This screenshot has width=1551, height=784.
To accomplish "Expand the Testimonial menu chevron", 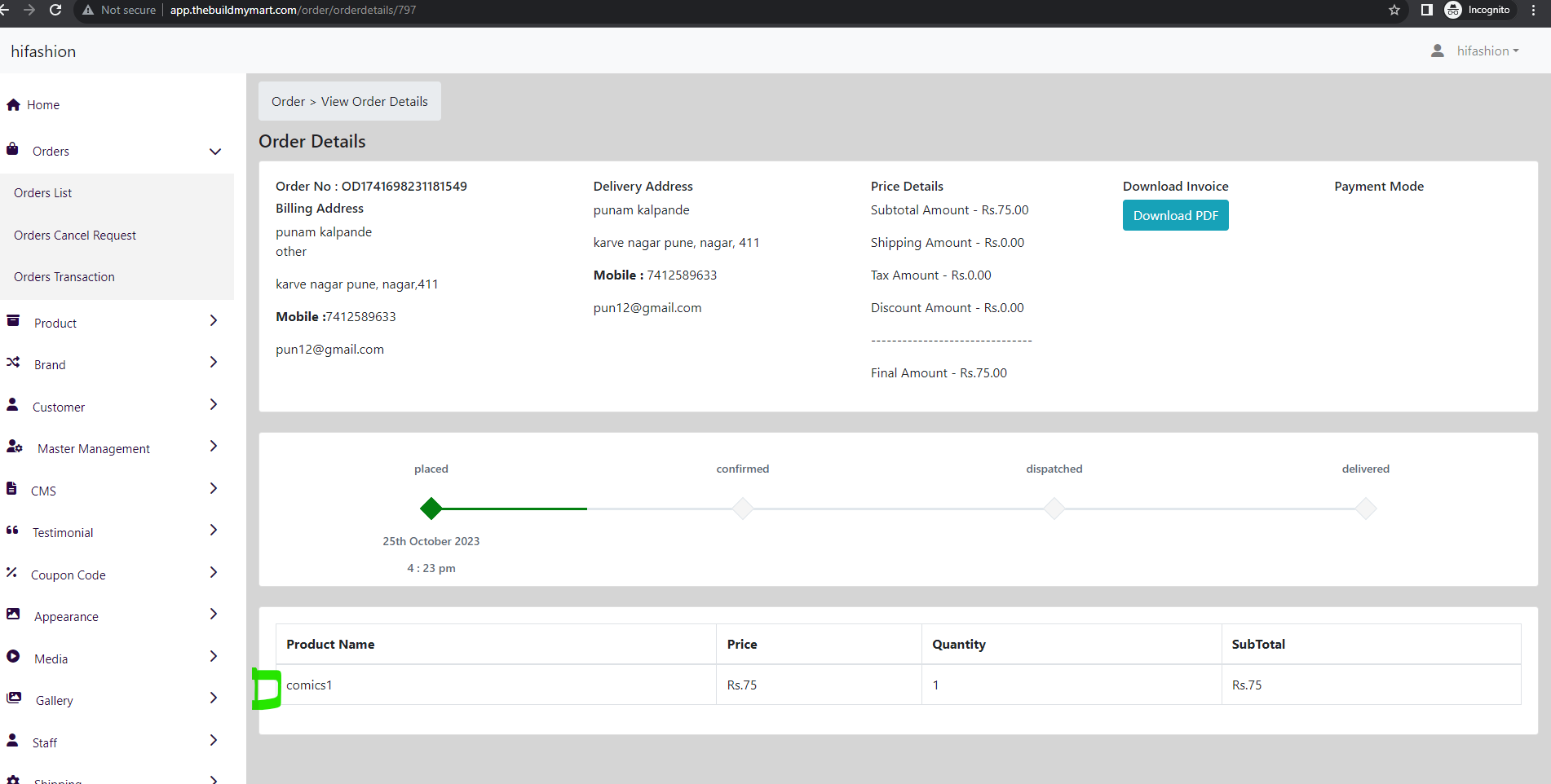I will tap(214, 530).
